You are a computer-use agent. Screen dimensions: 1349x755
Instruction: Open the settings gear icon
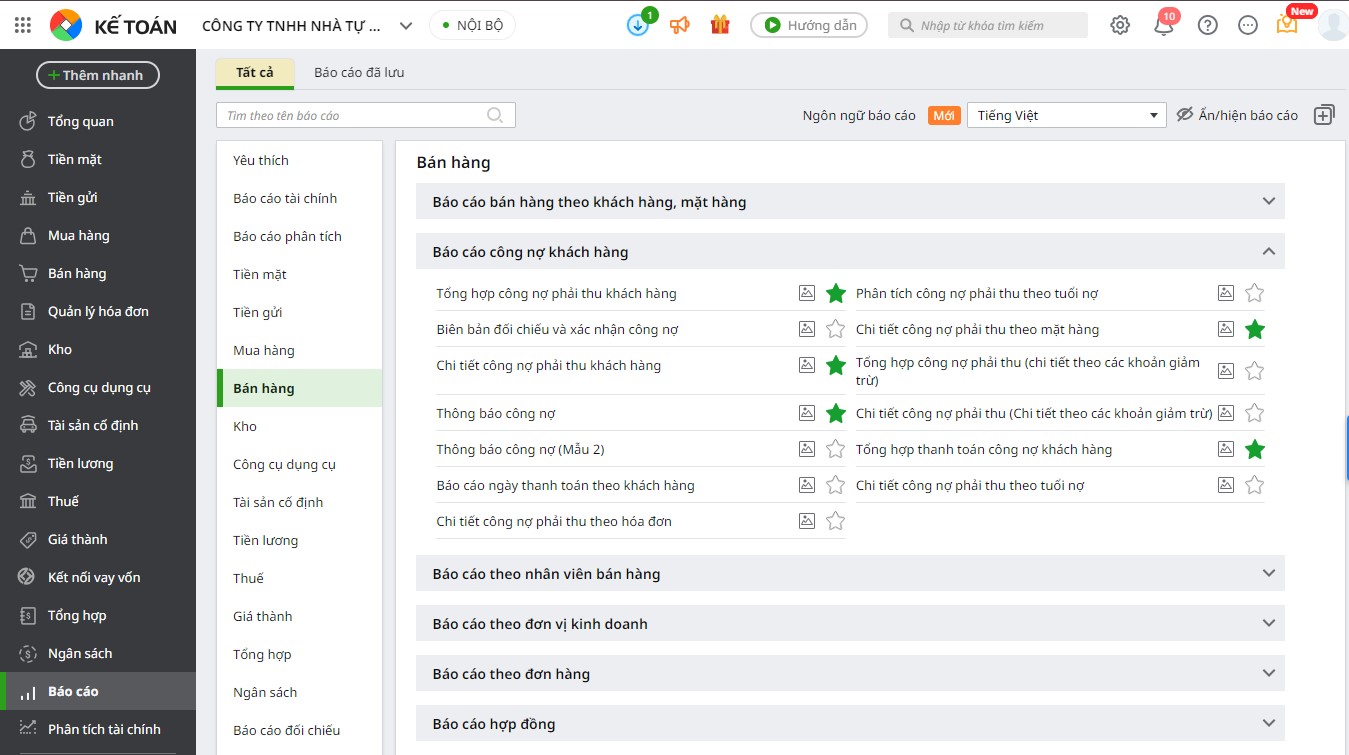click(x=1120, y=25)
